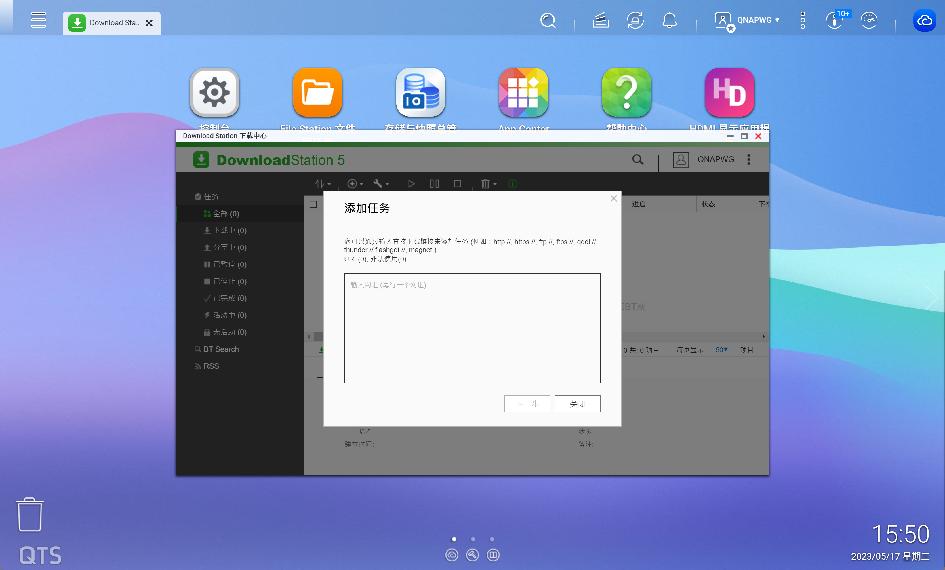Select the All (0) sidebar filter
945x570 pixels.
[x=240, y=214]
